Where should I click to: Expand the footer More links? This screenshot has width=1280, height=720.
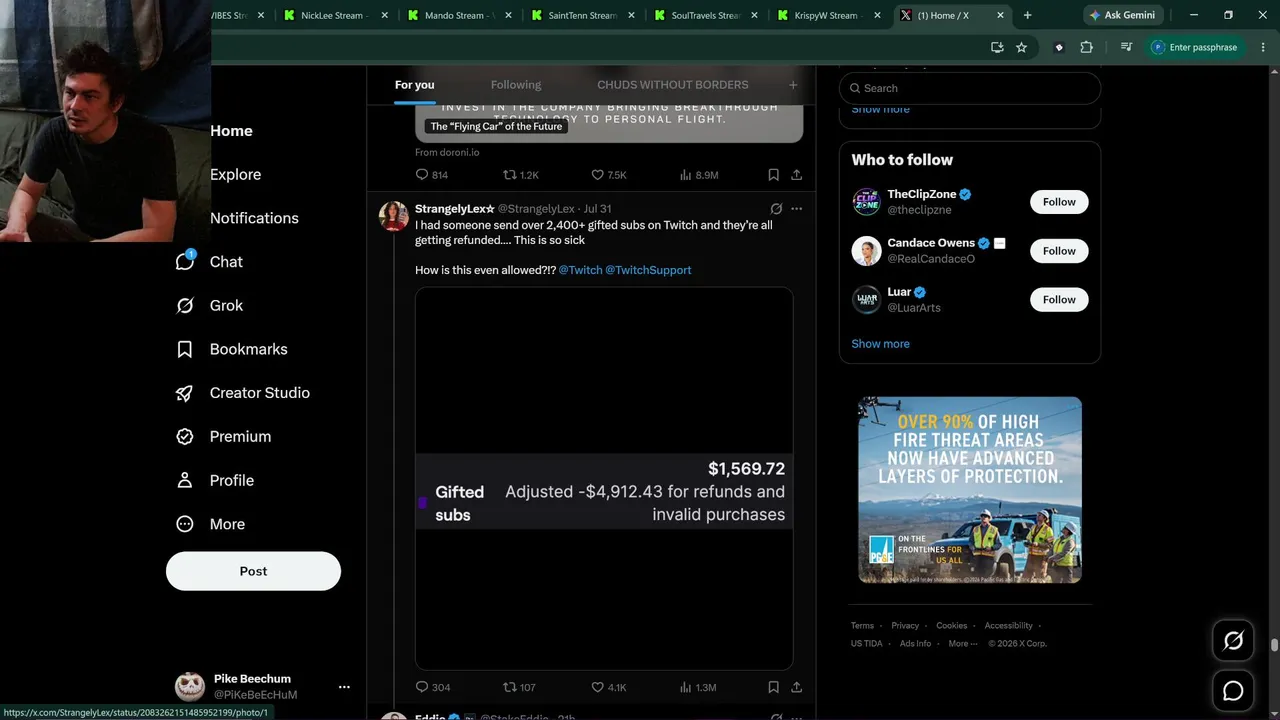961,644
